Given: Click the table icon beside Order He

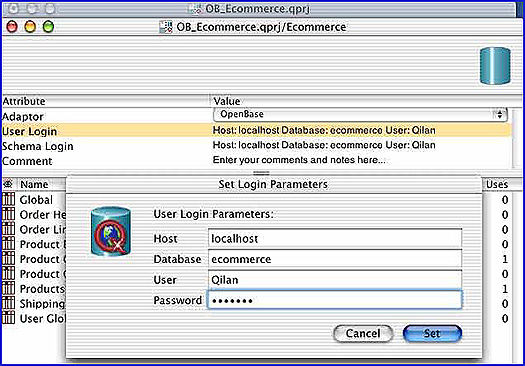Looking at the screenshot, I should [x=9, y=214].
